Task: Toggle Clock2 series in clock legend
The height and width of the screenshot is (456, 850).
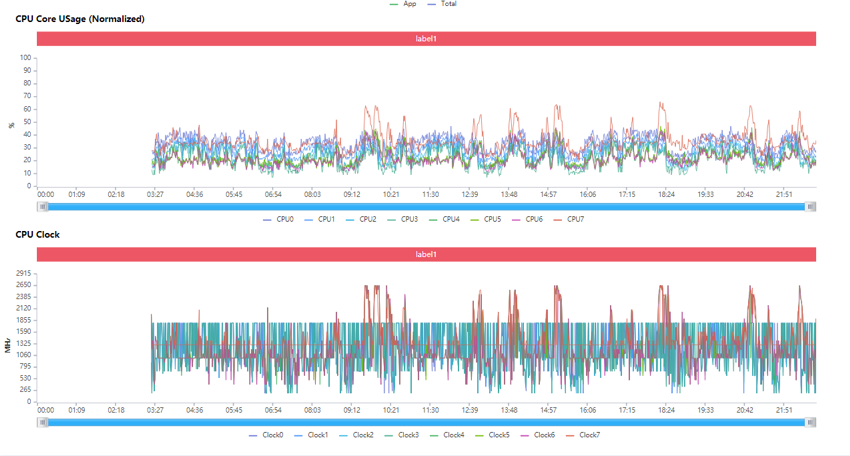Action: coord(357,435)
